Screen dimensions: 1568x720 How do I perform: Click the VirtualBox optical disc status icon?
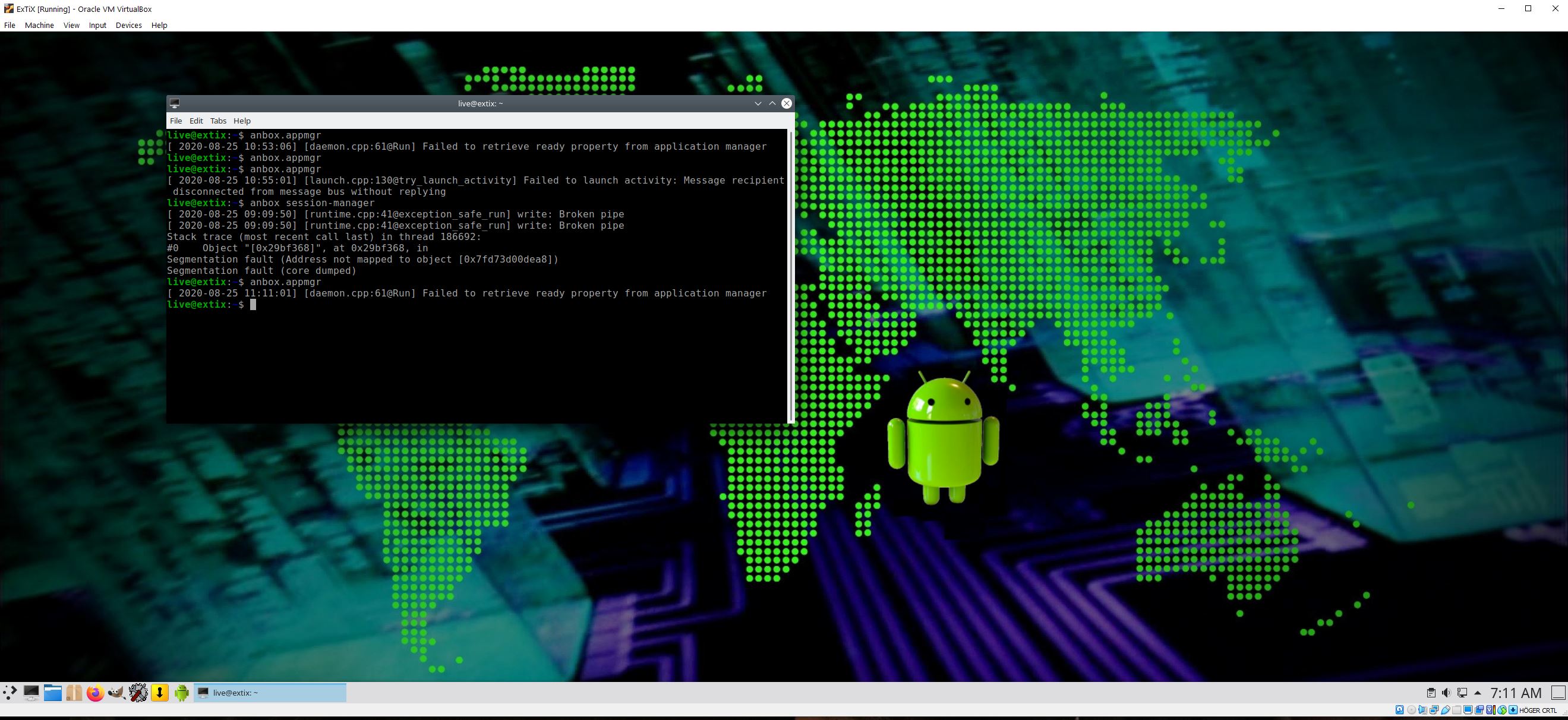pos(1412,710)
